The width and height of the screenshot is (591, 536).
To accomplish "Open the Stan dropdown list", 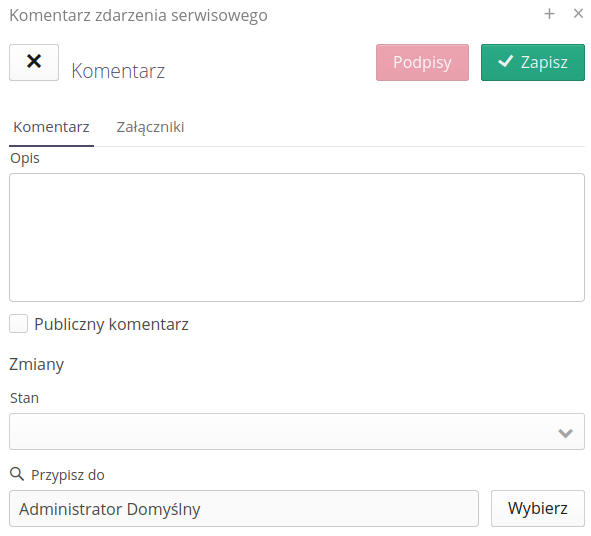I will (297, 432).
